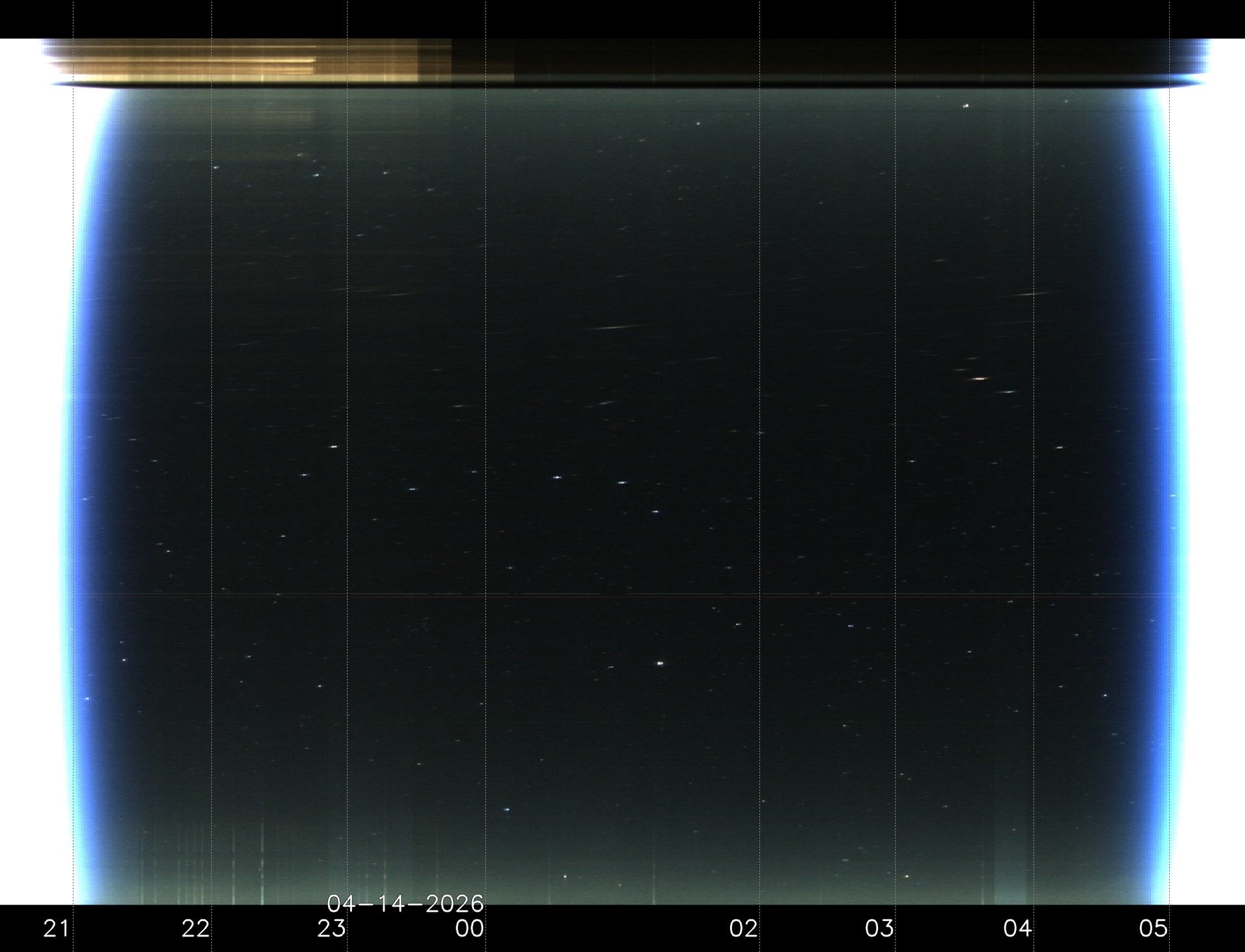Click the 00 midnight hour label
The width and height of the screenshot is (1245, 952).
point(469,929)
